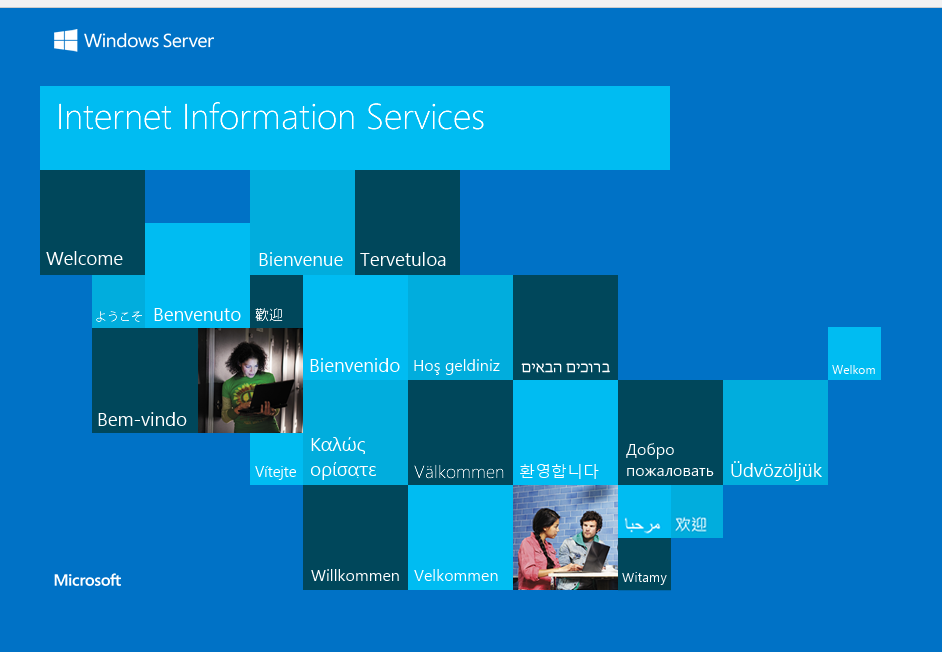Select the Welcome tile
Viewport: 942px width, 652px height.
pyautogui.click(x=93, y=222)
